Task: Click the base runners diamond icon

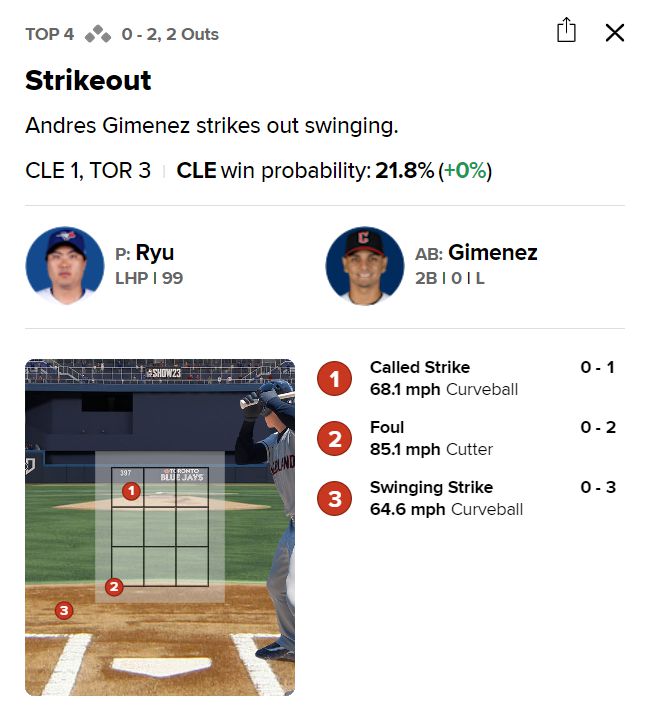Action: click(x=98, y=35)
